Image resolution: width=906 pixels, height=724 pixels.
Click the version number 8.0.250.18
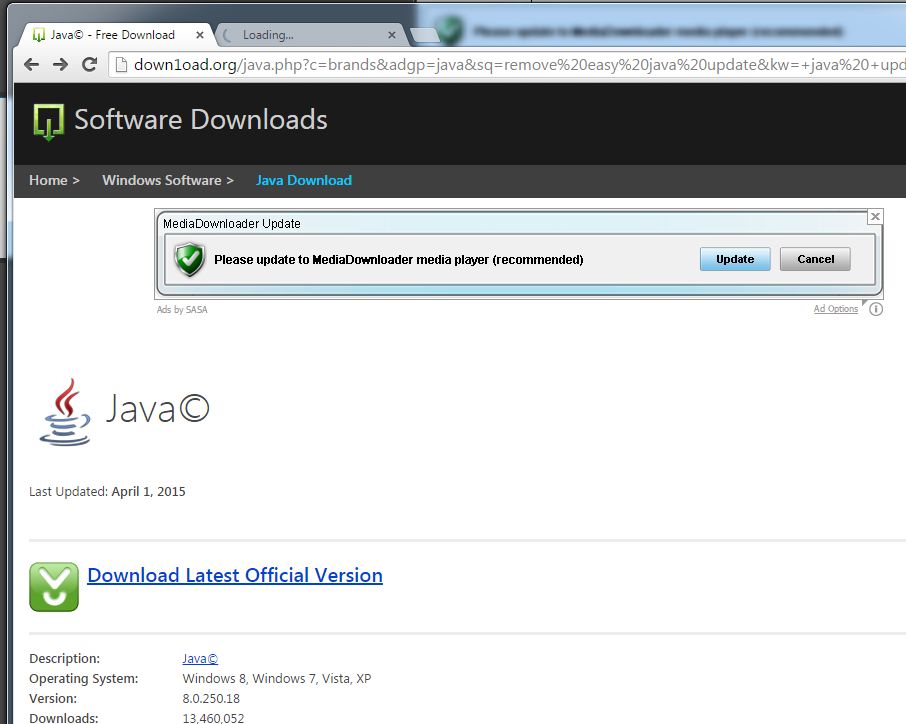pos(211,699)
